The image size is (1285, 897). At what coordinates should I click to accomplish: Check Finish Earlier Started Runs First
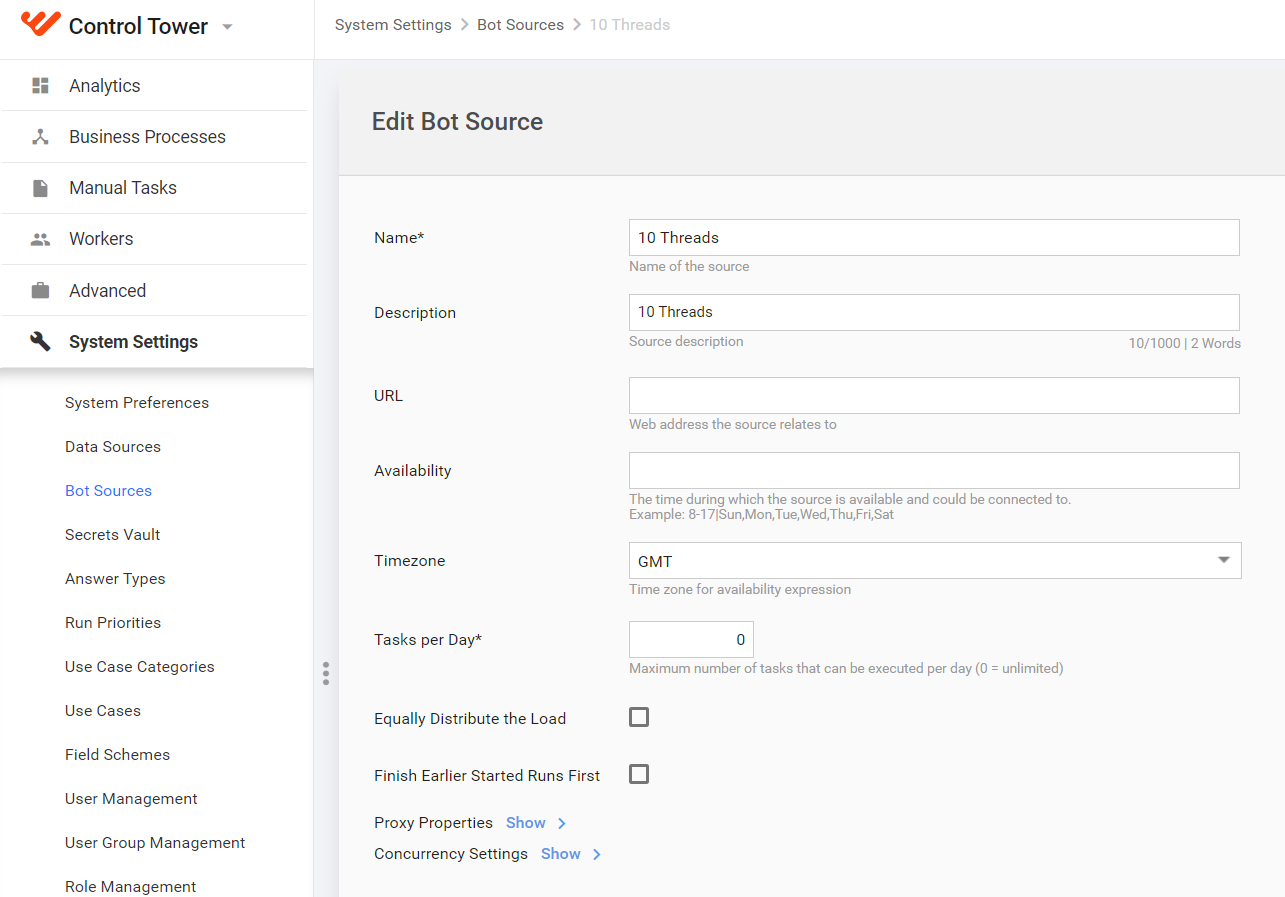pos(639,774)
